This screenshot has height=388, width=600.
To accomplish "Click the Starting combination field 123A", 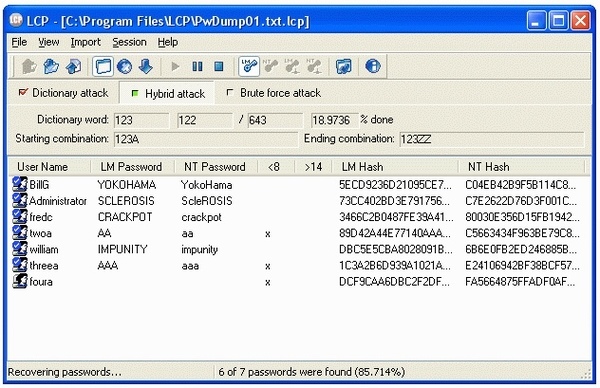I will (x=206, y=139).
